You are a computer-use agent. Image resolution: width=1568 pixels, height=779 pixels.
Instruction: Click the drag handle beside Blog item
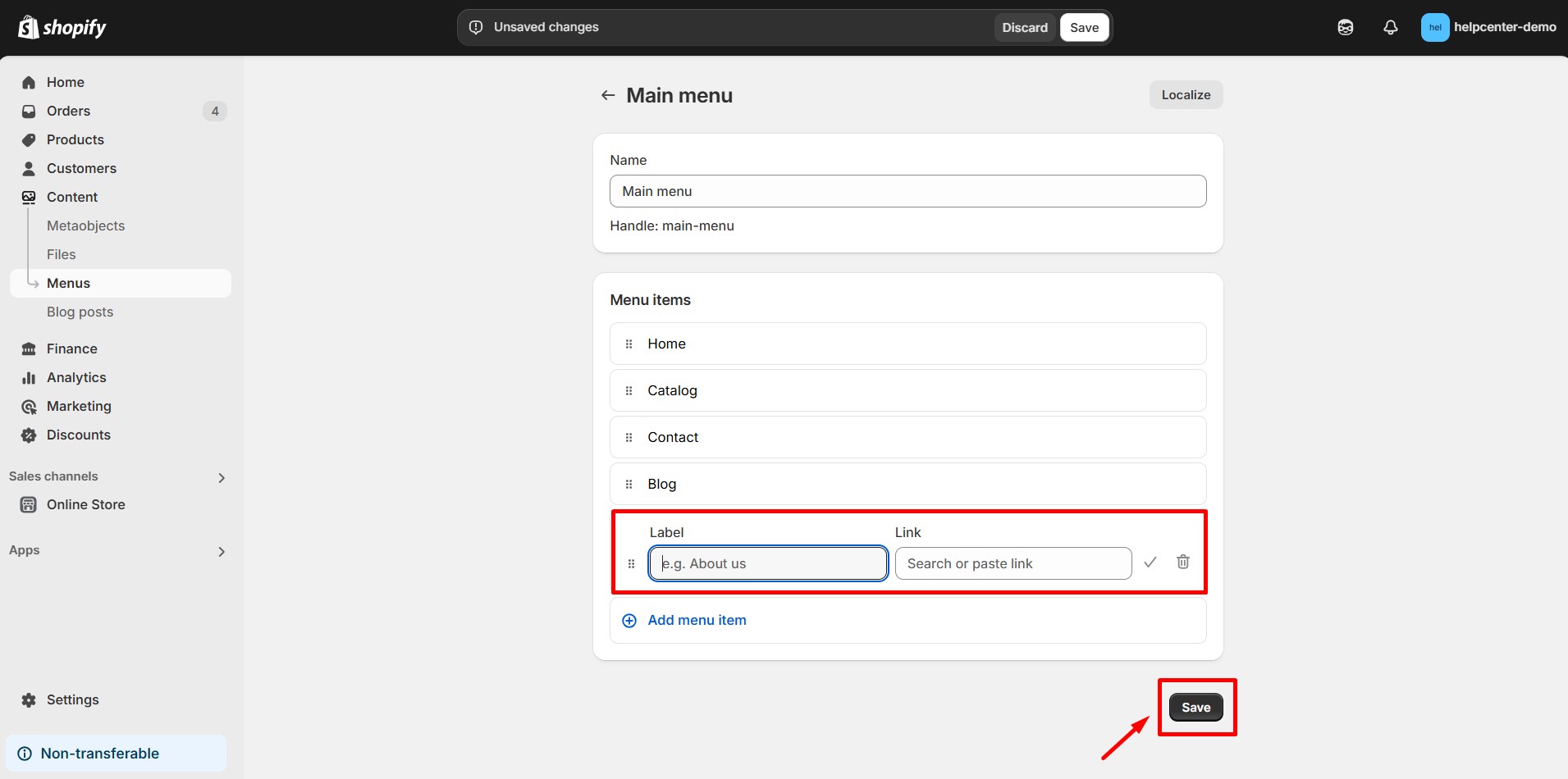629,484
